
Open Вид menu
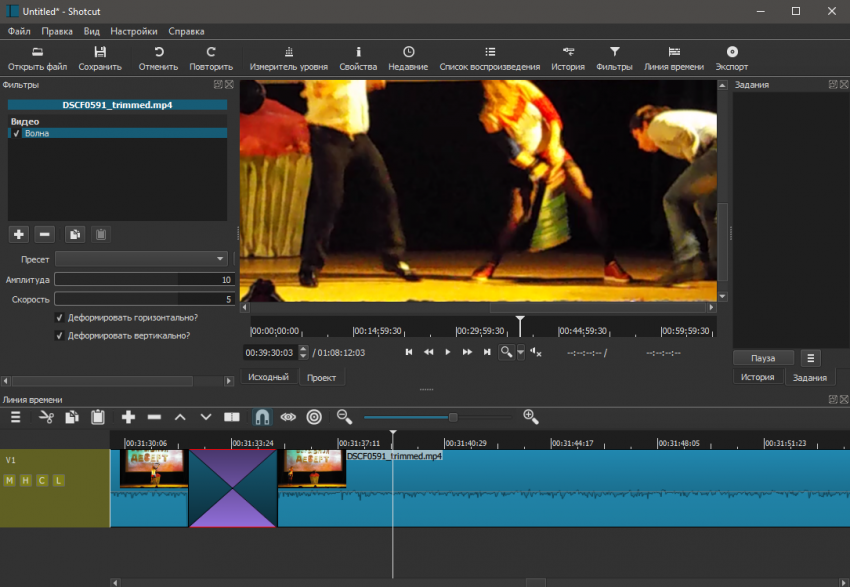92,31
